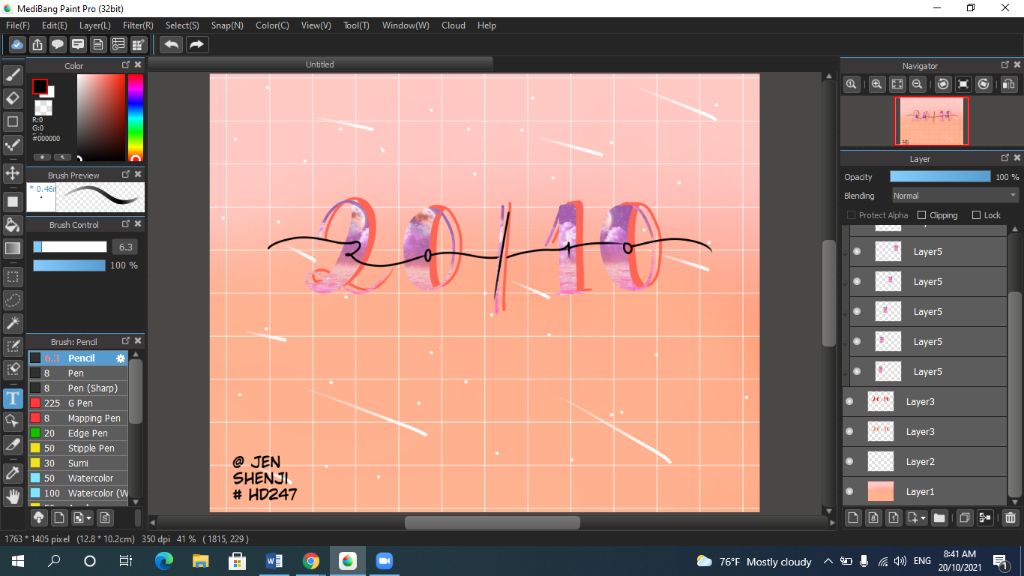Add a new layer folder
The height and width of the screenshot is (576, 1024).
[939, 518]
